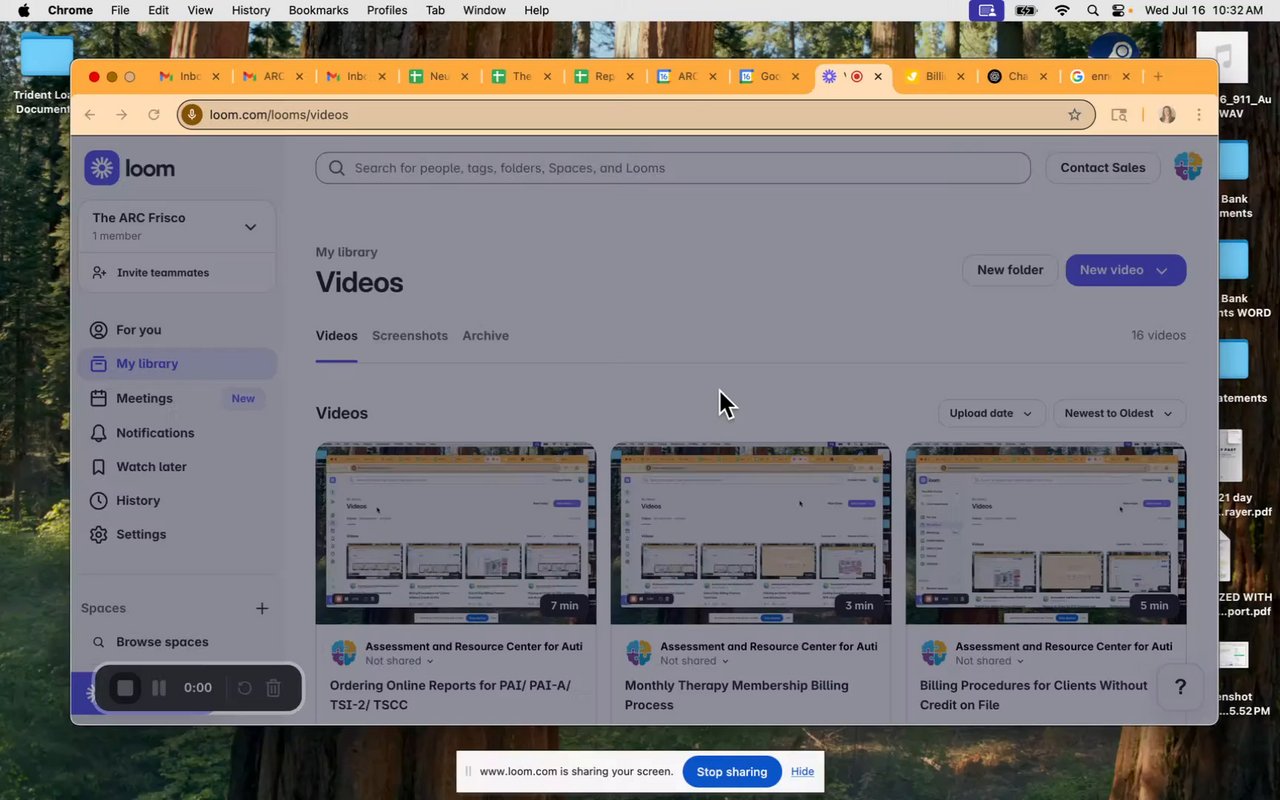Screen dimensions: 1280x800
Task: Open the History menu in menu bar
Action: [251, 10]
